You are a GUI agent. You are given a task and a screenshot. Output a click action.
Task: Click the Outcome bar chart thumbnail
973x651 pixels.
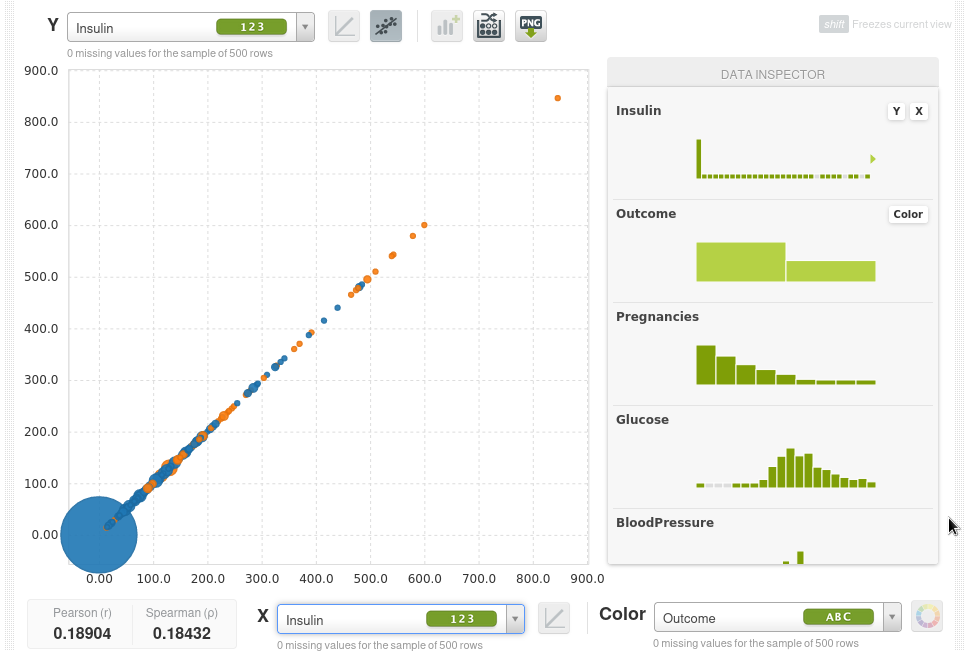point(785,262)
